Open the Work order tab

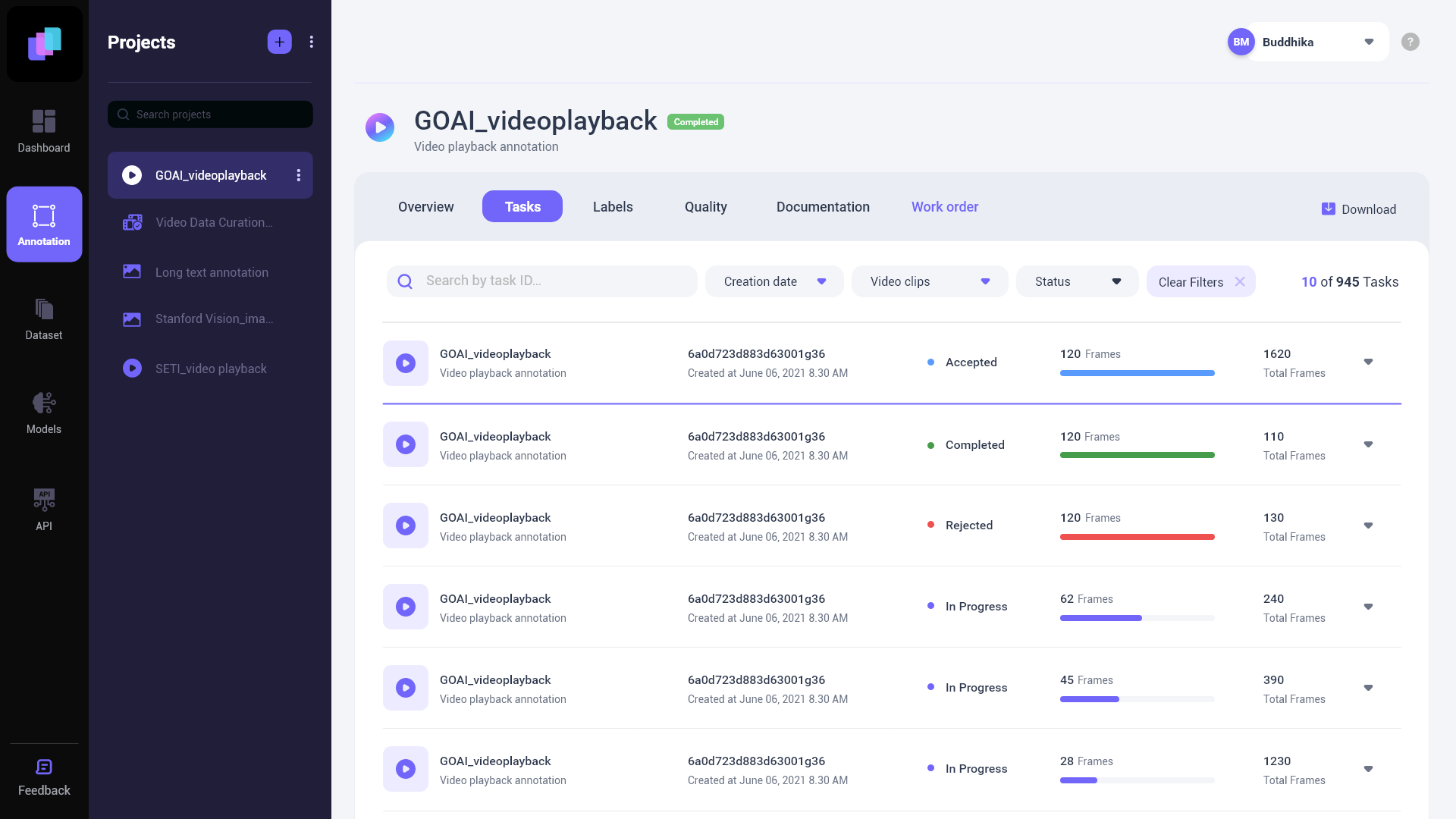pyautogui.click(x=944, y=206)
